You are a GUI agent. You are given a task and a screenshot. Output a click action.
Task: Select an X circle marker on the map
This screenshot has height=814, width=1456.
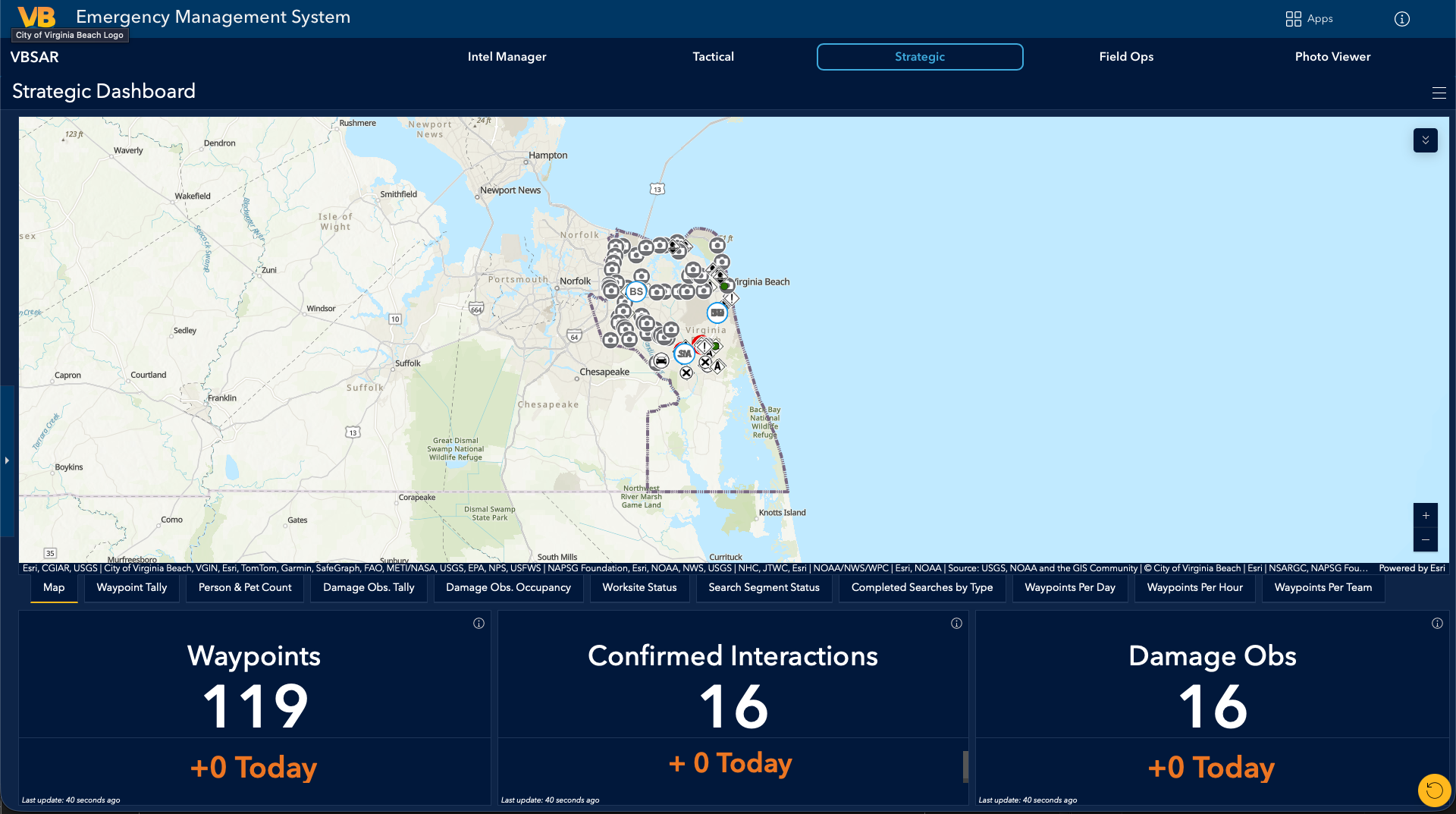click(x=686, y=373)
